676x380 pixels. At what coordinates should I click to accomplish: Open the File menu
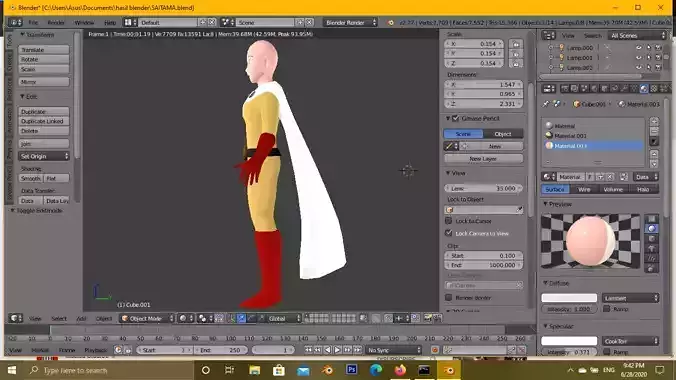pos(33,22)
